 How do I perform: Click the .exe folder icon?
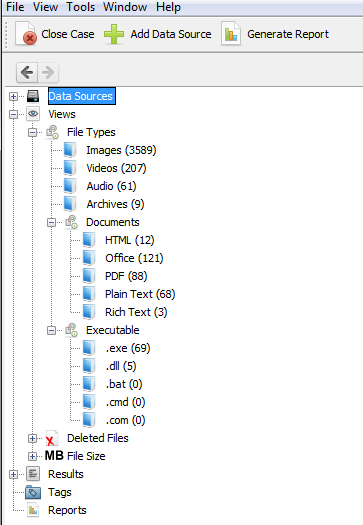pyautogui.click(x=89, y=348)
